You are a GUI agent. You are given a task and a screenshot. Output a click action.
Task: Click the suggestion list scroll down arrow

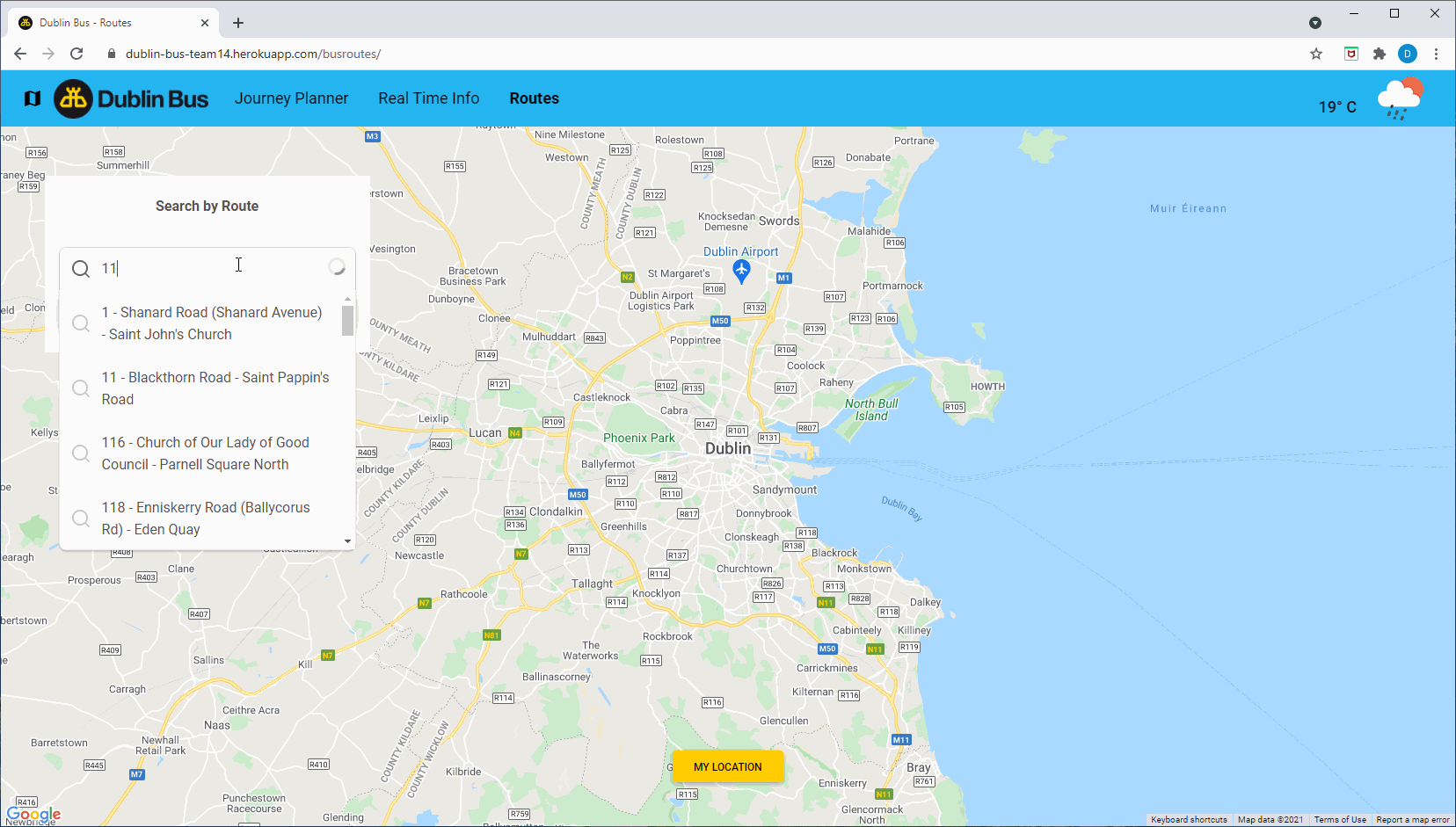[348, 541]
